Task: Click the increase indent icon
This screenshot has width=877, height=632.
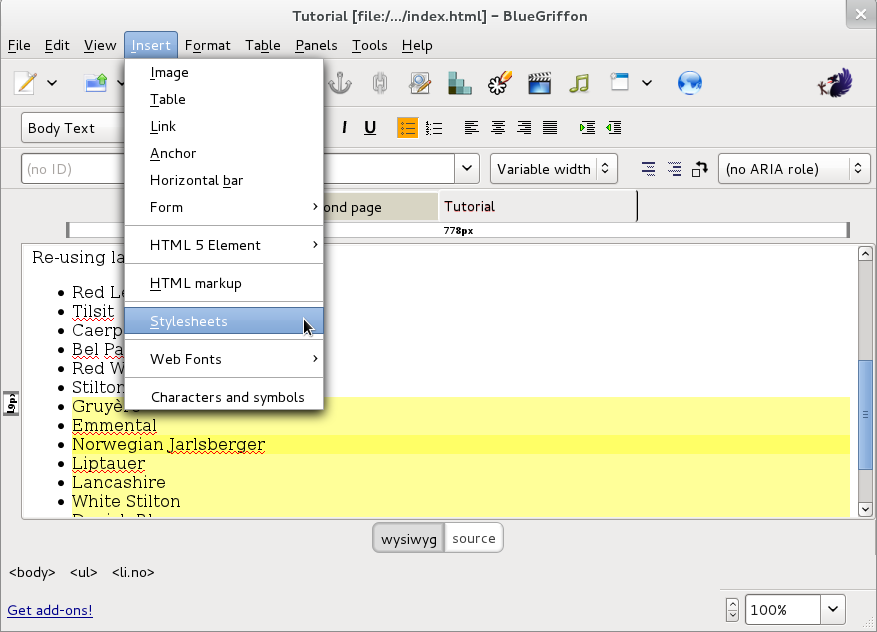Action: coord(587,128)
